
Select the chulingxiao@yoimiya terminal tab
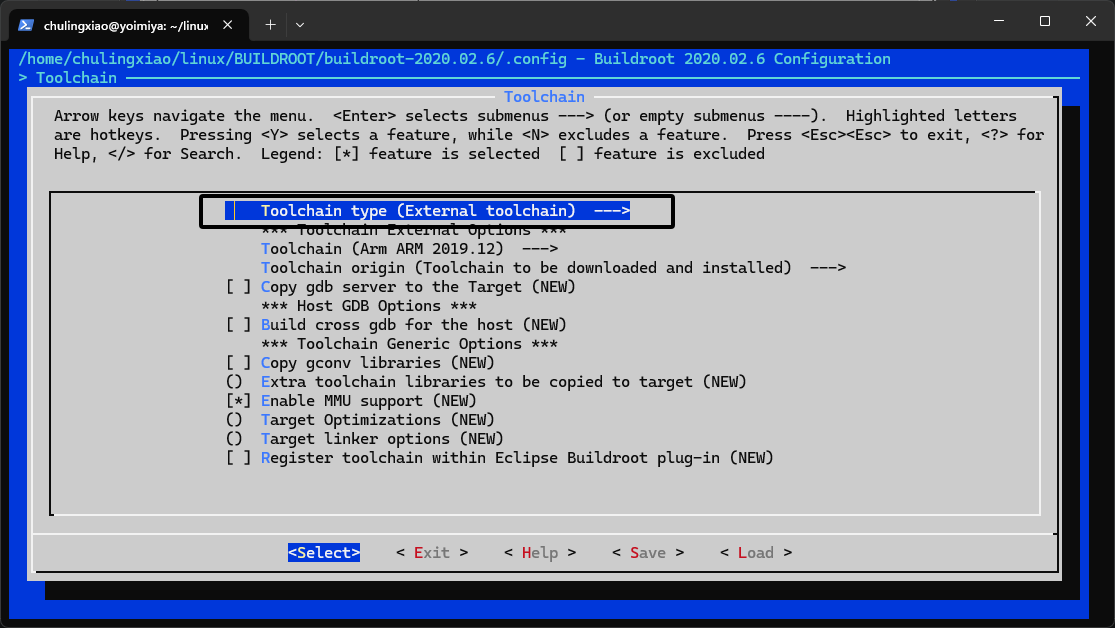coord(129,25)
